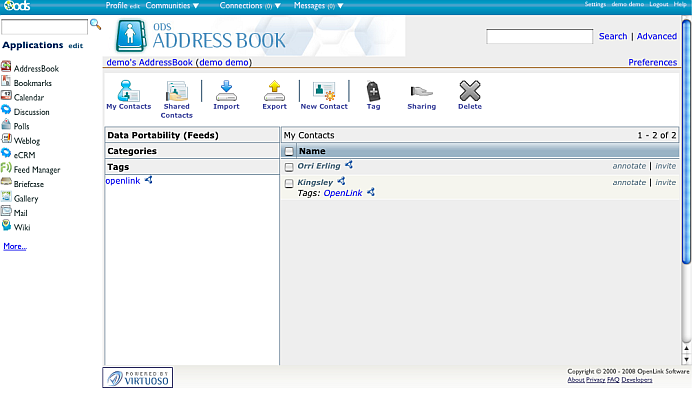
Task: Click the search input field near the Search link
Action: pos(539,37)
